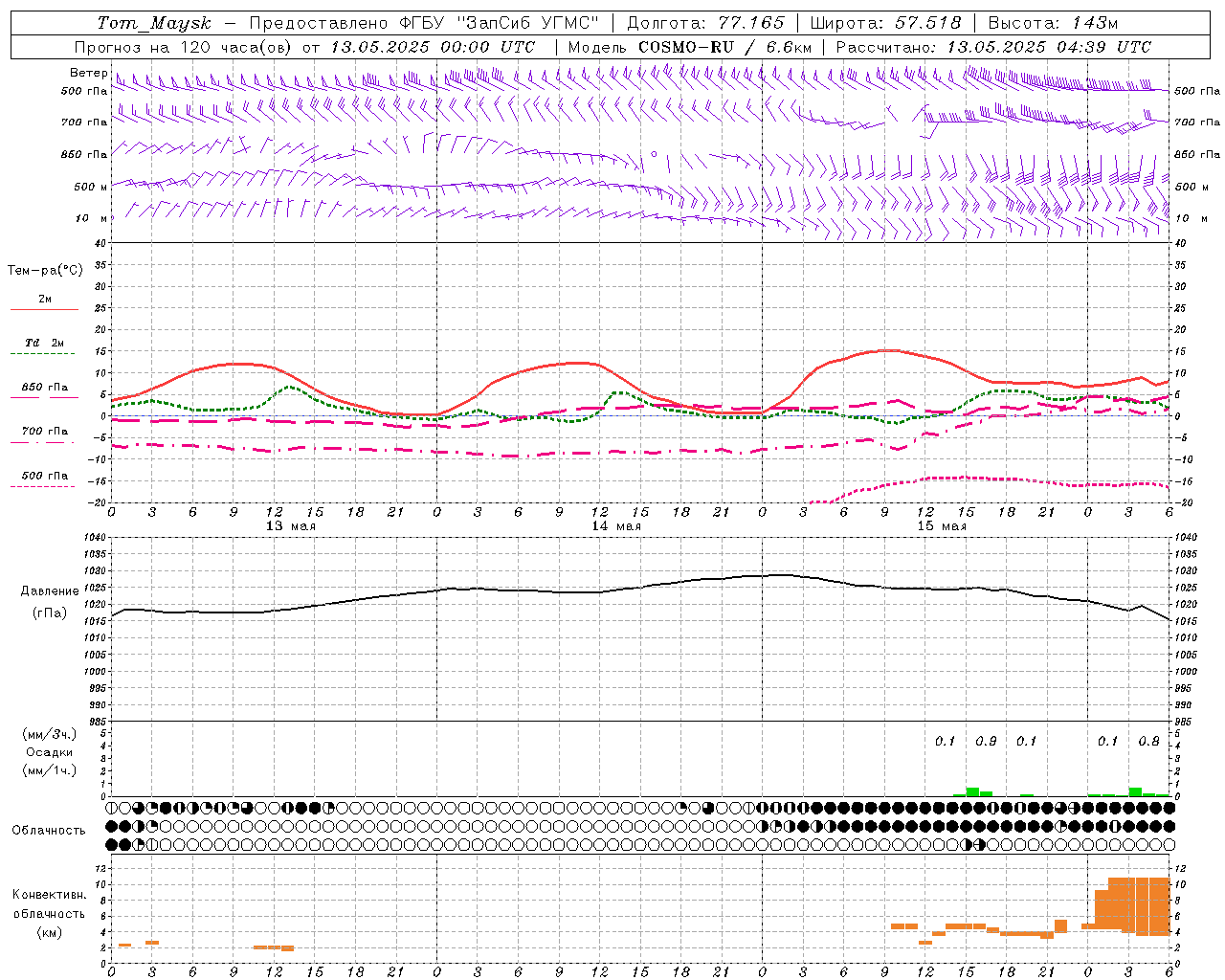Click the Конвективн. label of convective cloud panel
The image size is (1225, 980).
tap(50, 895)
